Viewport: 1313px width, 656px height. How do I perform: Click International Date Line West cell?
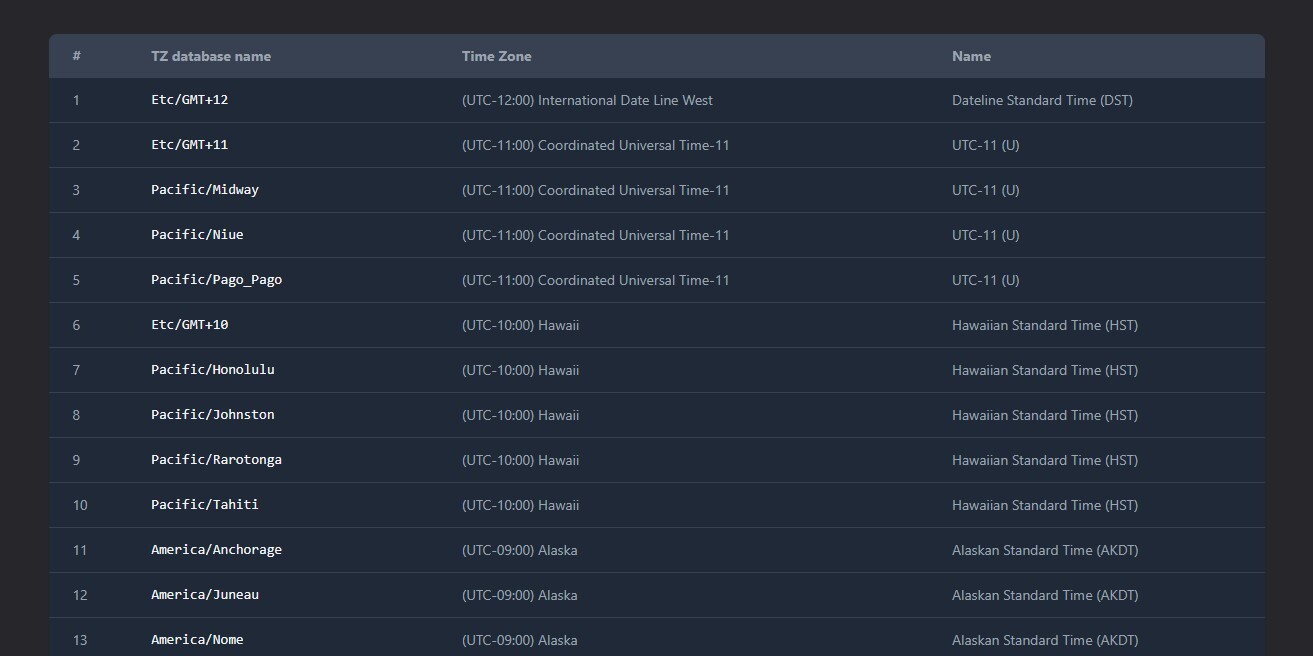click(587, 100)
